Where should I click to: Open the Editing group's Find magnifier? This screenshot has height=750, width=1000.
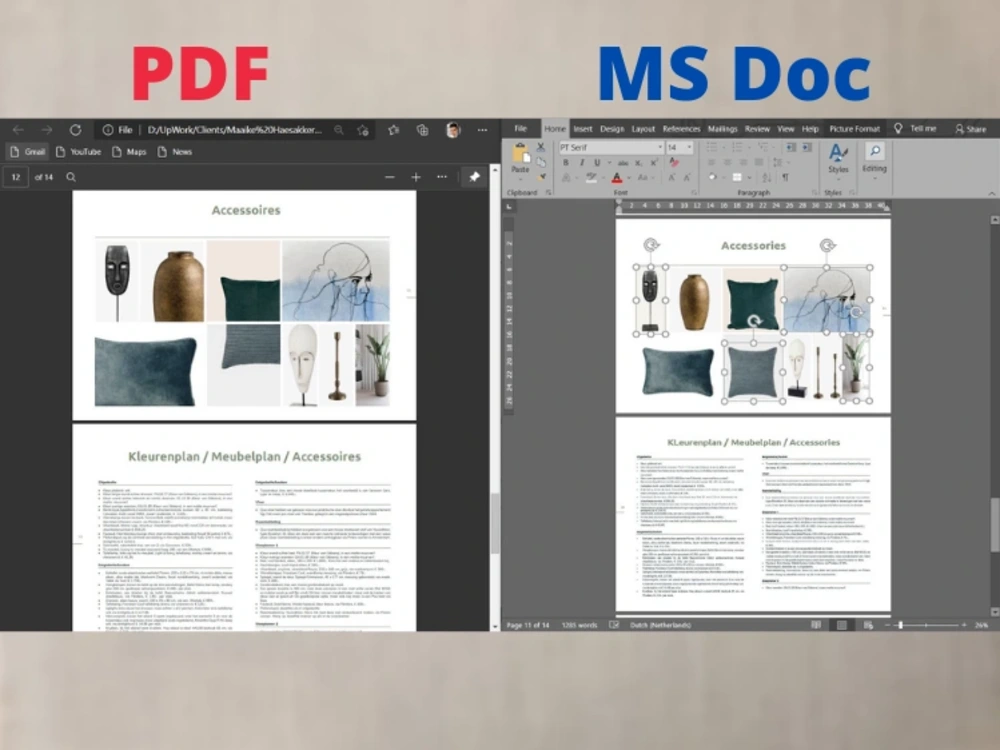coord(874,150)
